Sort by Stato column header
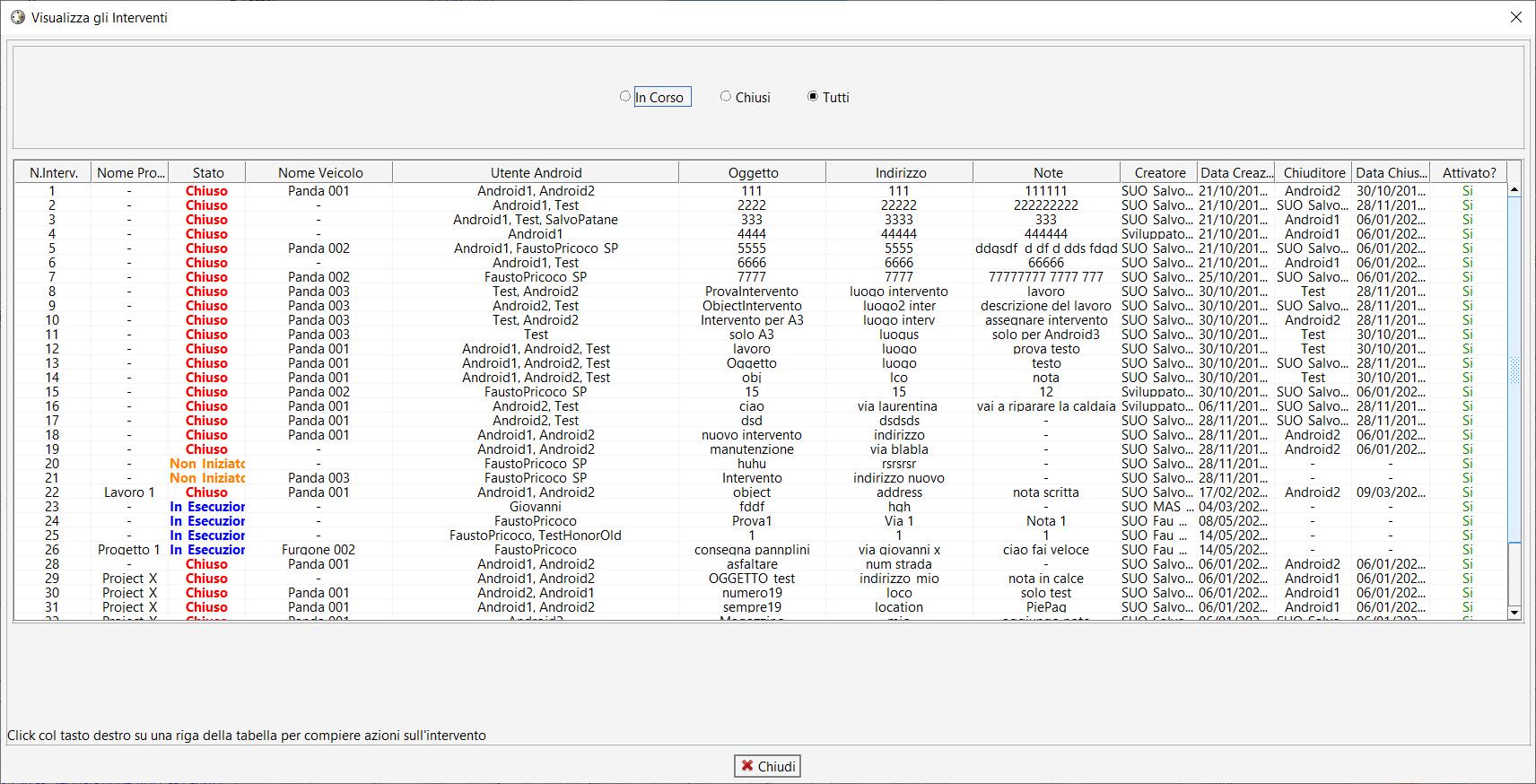The width and height of the screenshot is (1536, 784). [207, 172]
